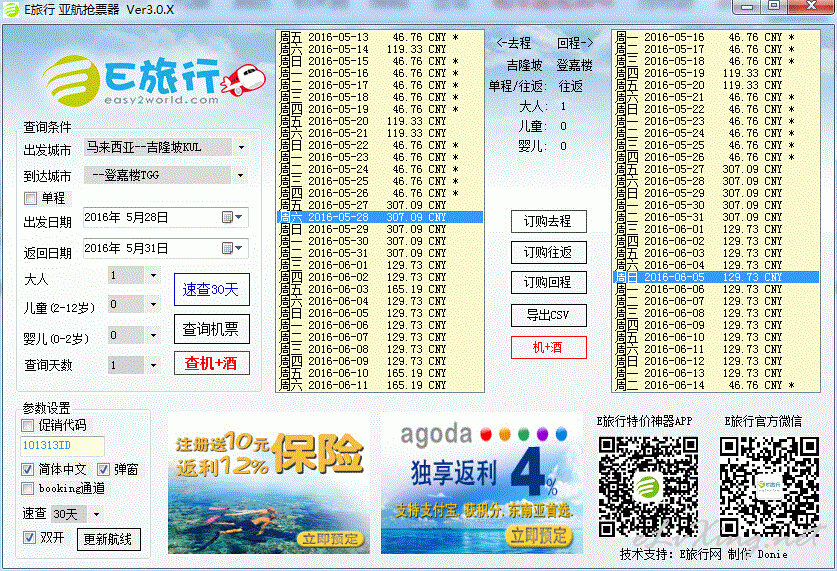Screen dimensions: 837x571
Task: Click the 更新航线 button
Action: coord(108,540)
